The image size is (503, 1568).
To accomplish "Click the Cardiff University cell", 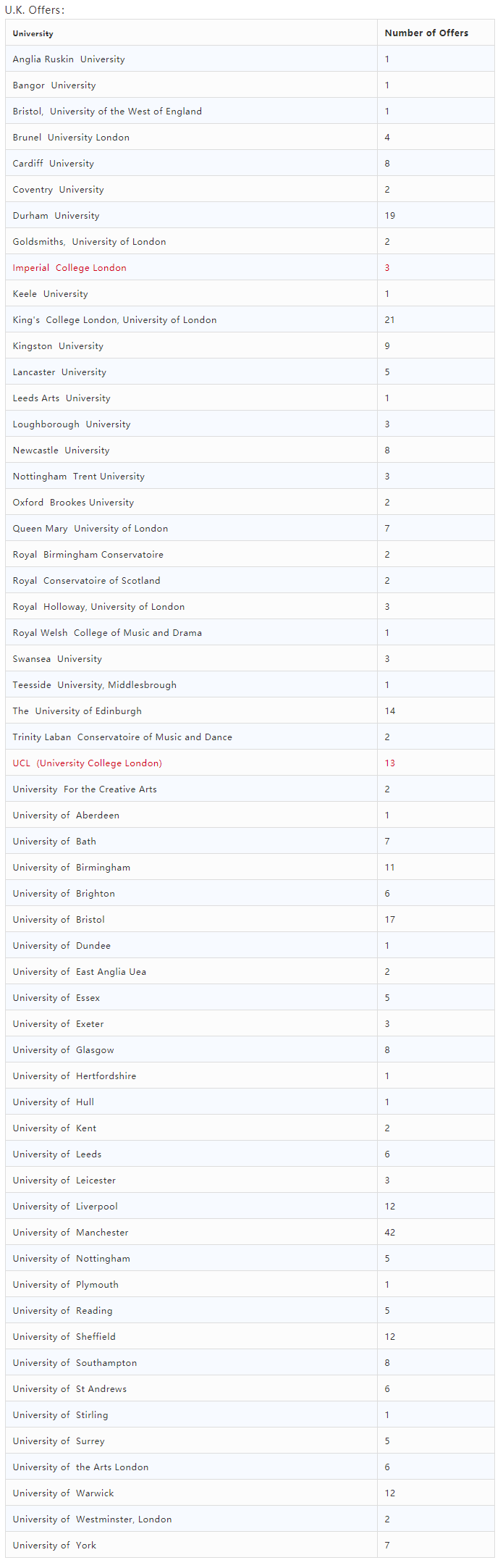I will [x=53, y=164].
